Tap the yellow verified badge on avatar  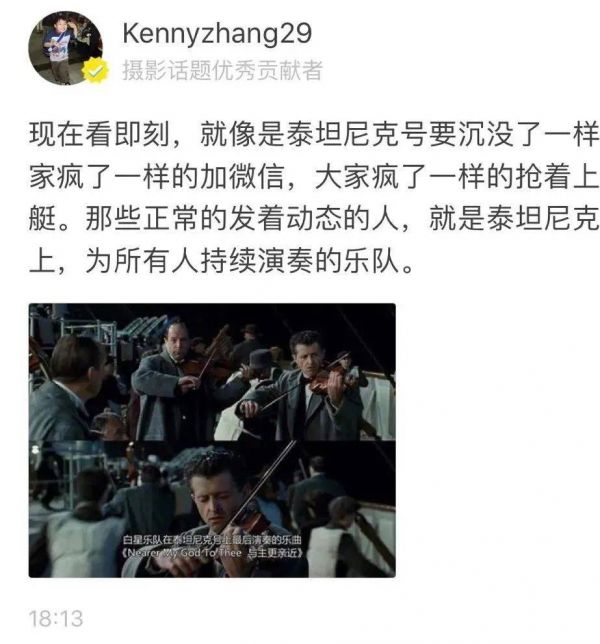(95, 71)
